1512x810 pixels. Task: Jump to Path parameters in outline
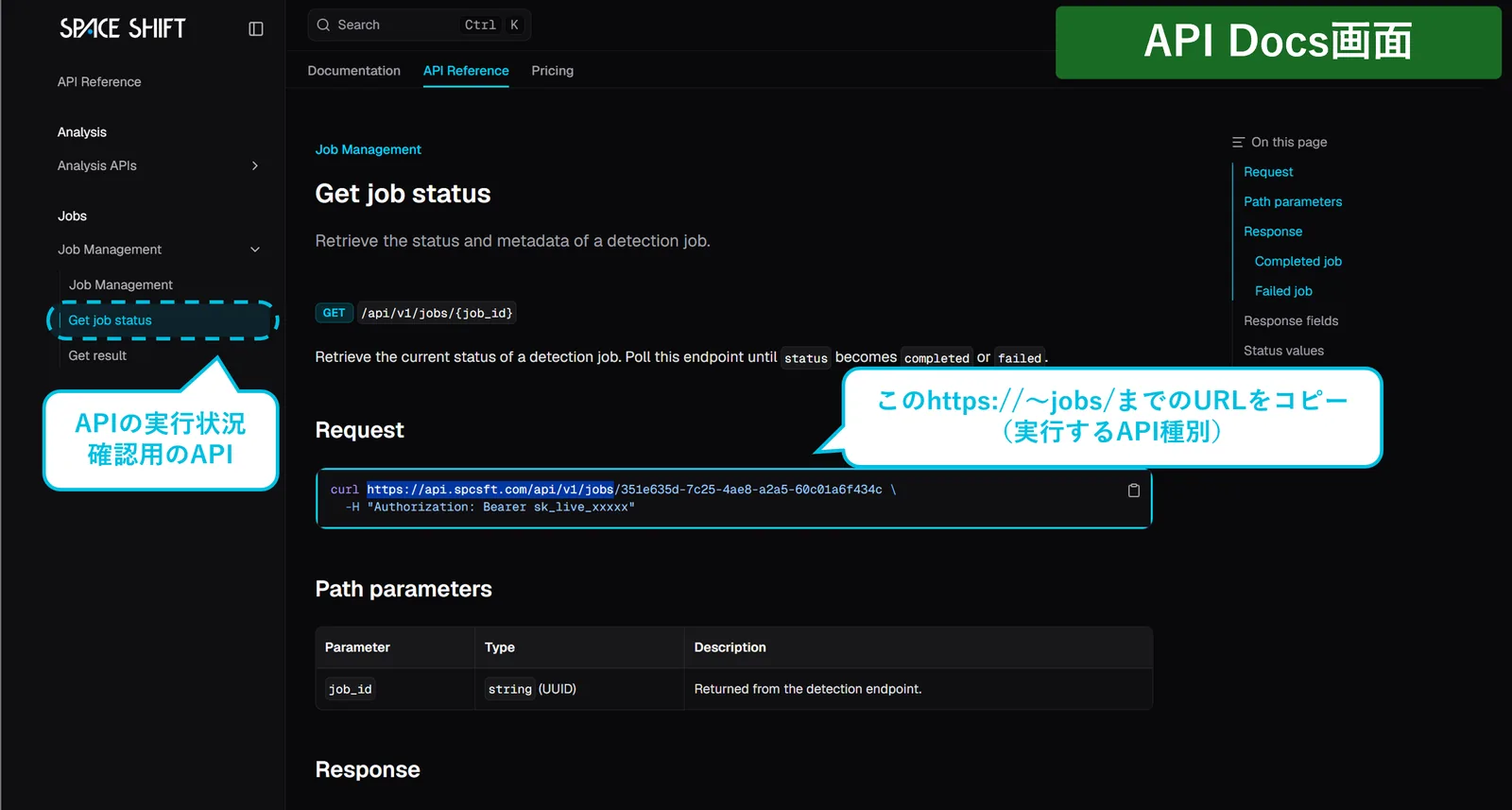click(1293, 201)
